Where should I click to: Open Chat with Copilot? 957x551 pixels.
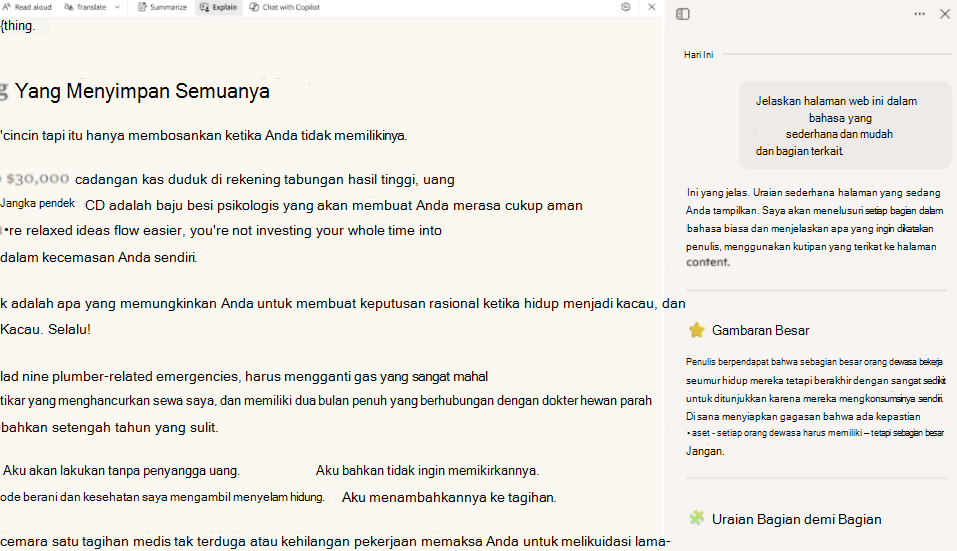click(284, 7)
